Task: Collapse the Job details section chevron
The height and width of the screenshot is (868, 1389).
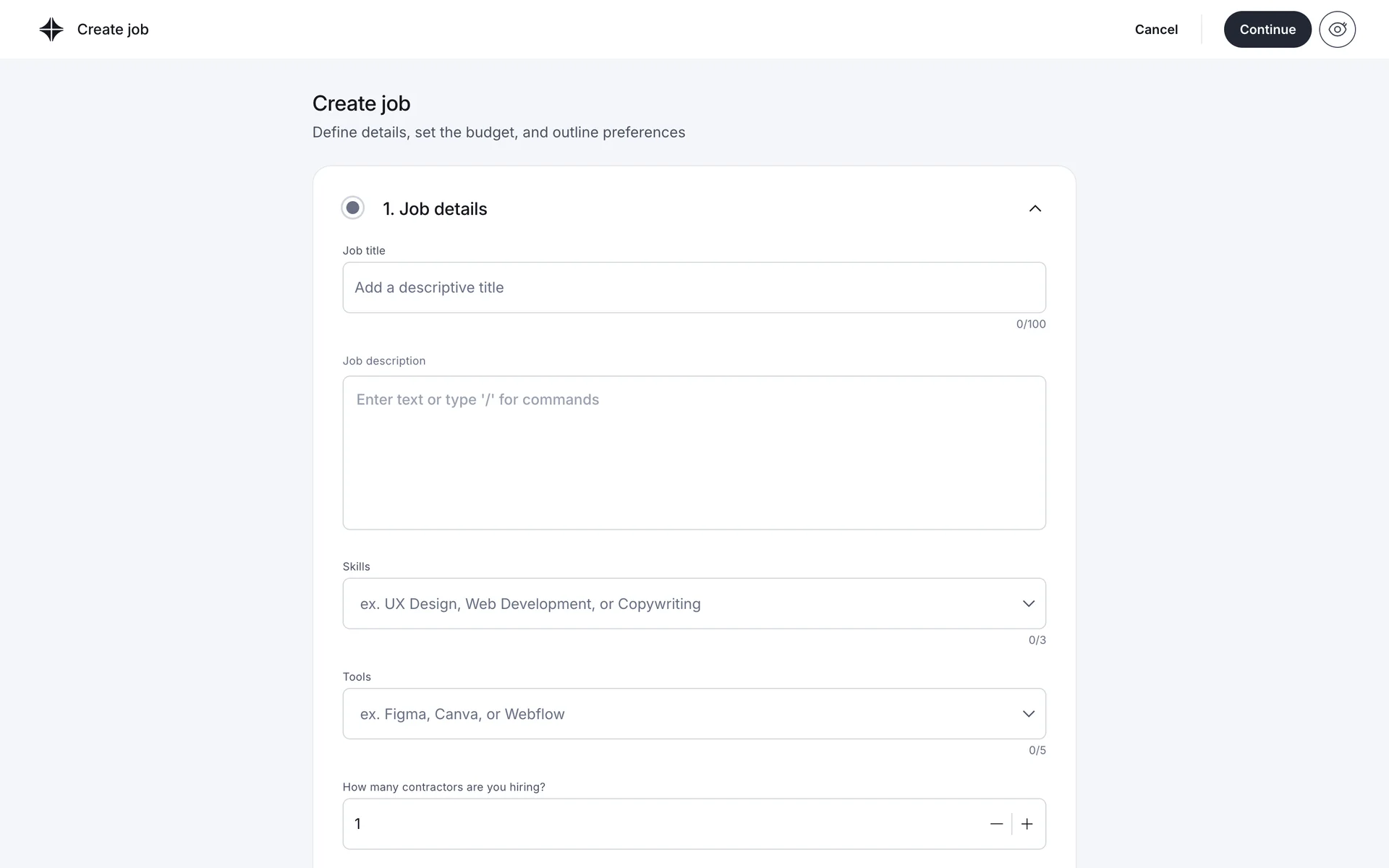Action: pos(1035,208)
